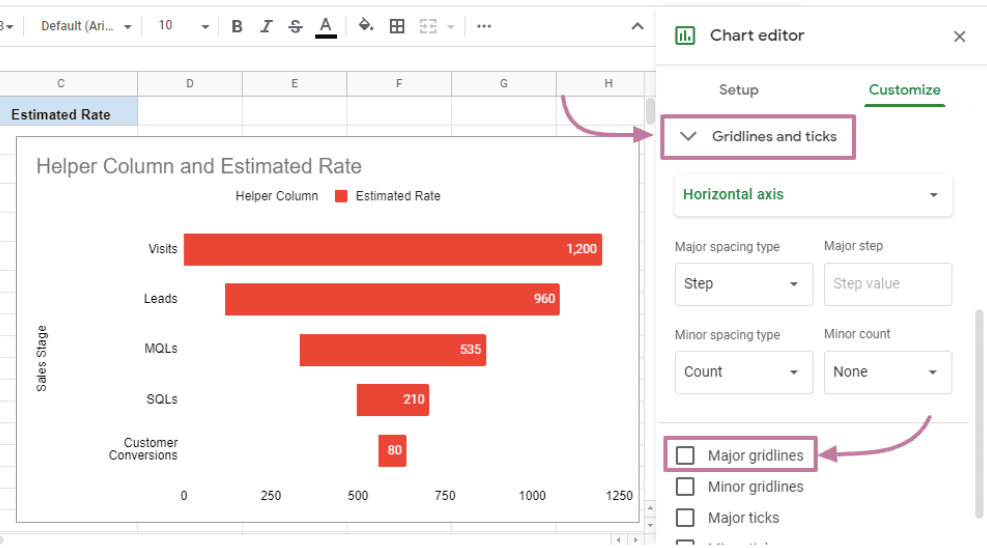
Task: Open Minor count None dropdown
Action: pos(888,372)
